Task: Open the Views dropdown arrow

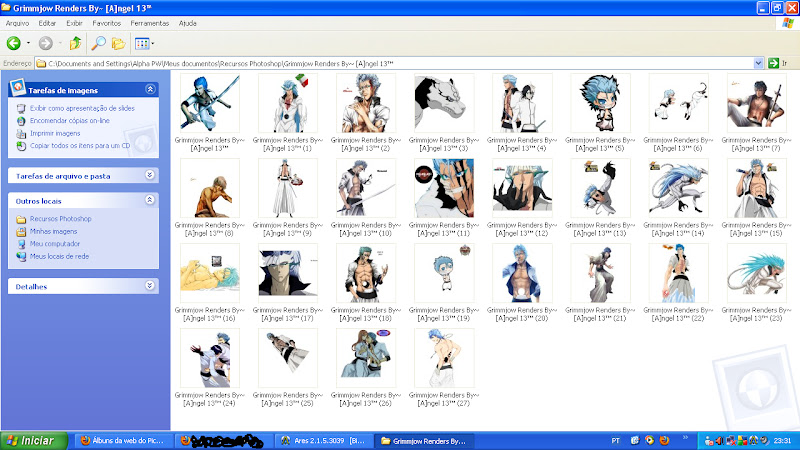Action: point(153,43)
